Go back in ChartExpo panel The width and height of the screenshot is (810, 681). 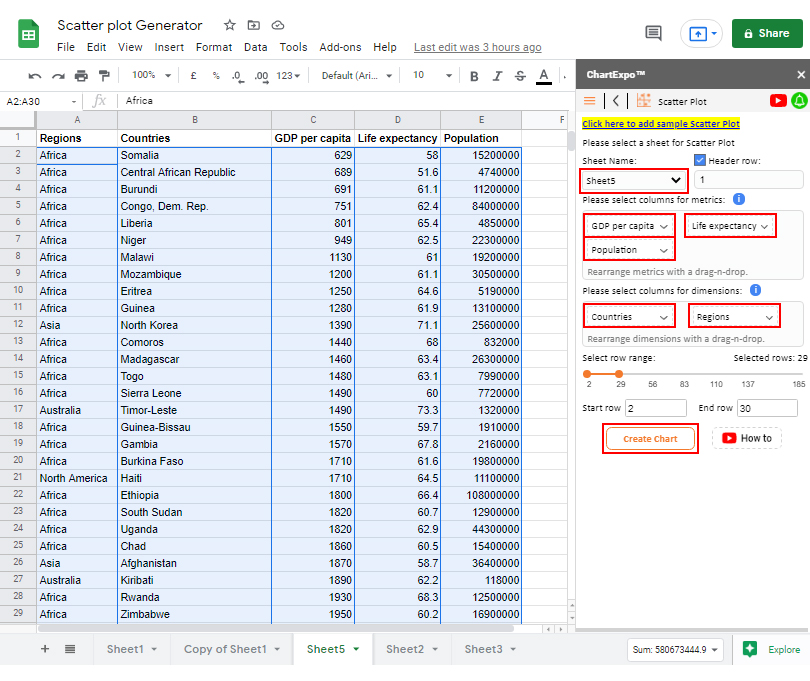tap(616, 100)
